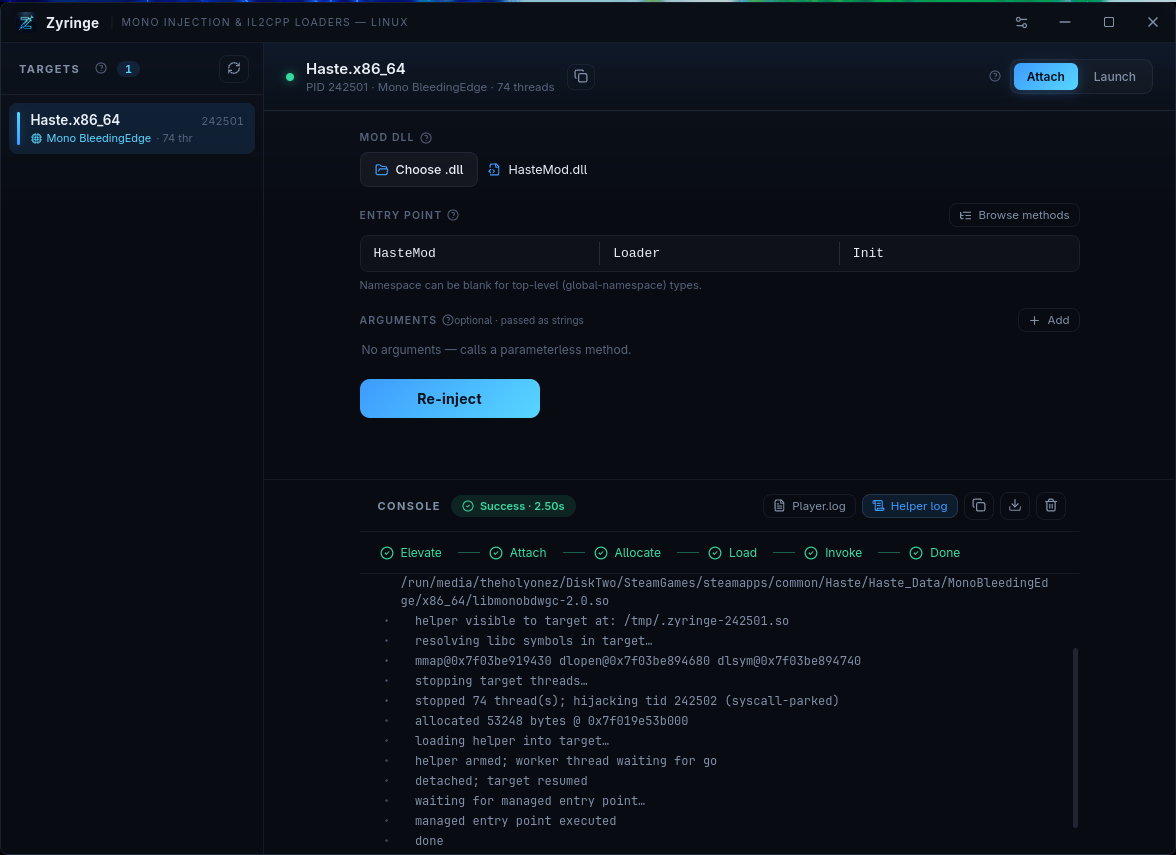Click the Done step indicator

point(934,553)
